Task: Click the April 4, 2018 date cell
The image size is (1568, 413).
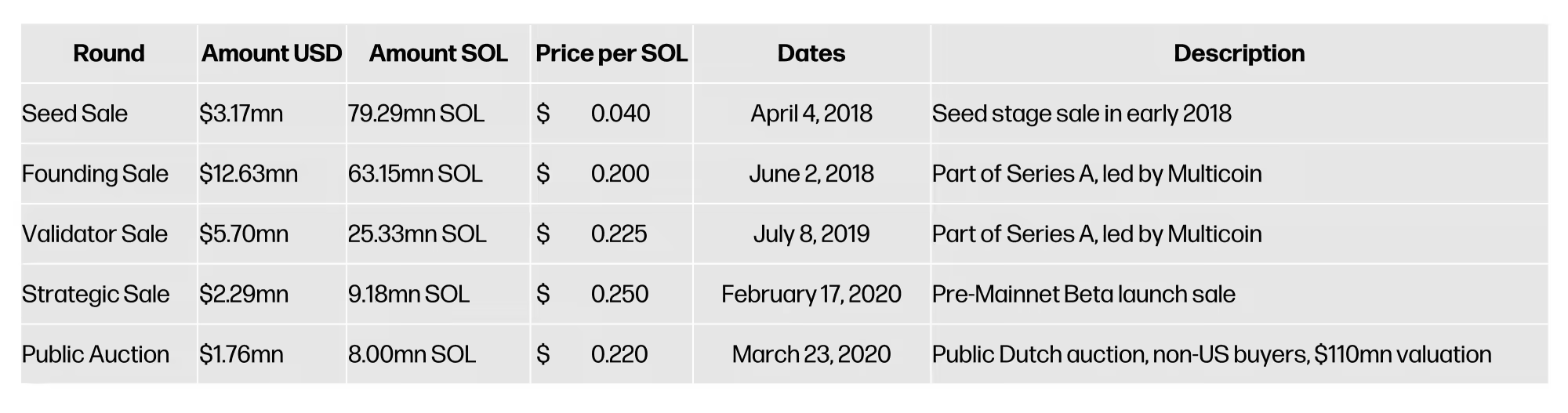Action: (811, 114)
